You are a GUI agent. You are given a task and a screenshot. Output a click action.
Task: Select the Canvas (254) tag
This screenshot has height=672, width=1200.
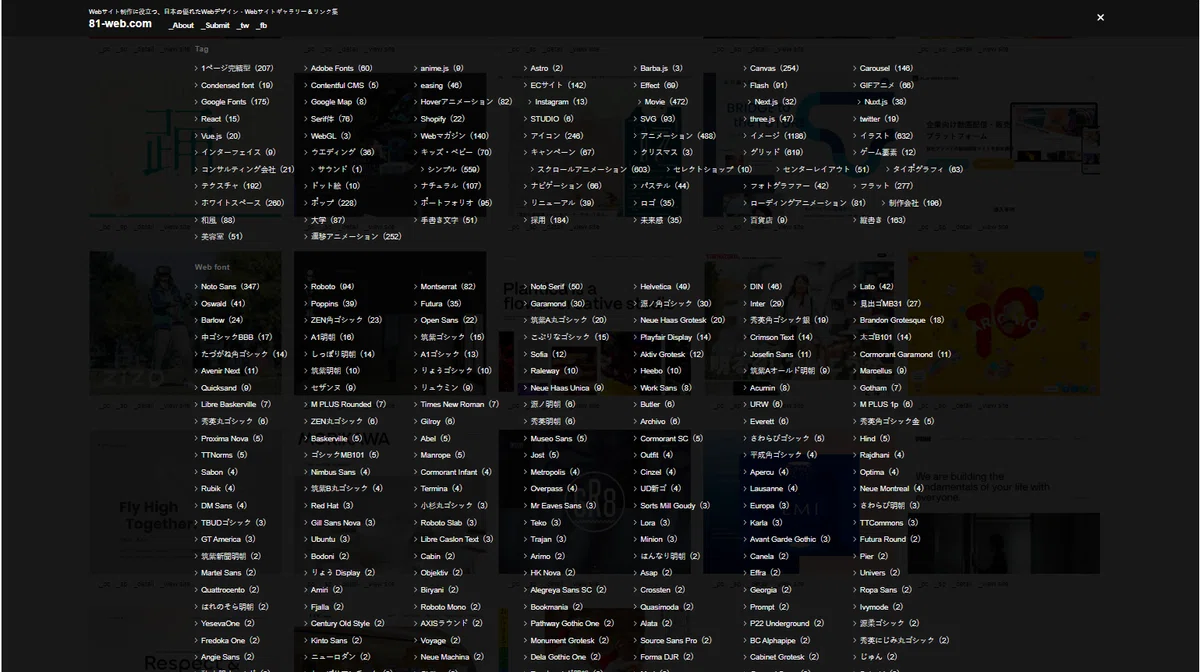(774, 68)
